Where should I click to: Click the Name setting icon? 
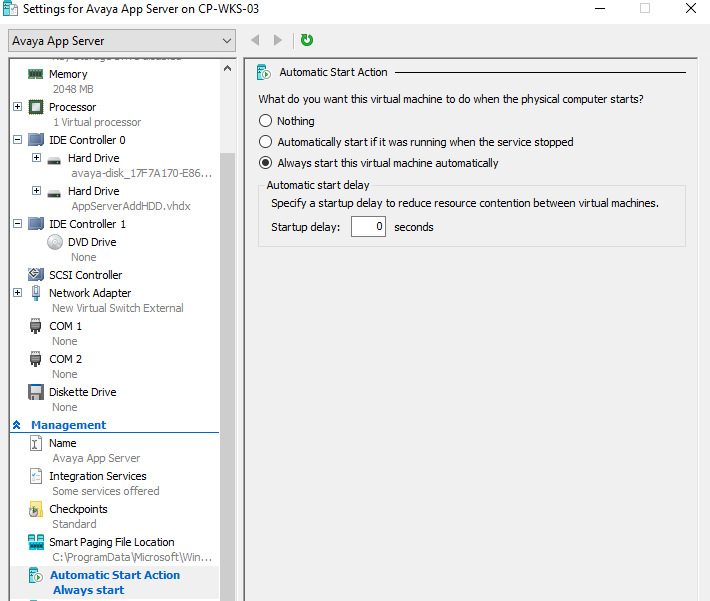click(x=36, y=443)
